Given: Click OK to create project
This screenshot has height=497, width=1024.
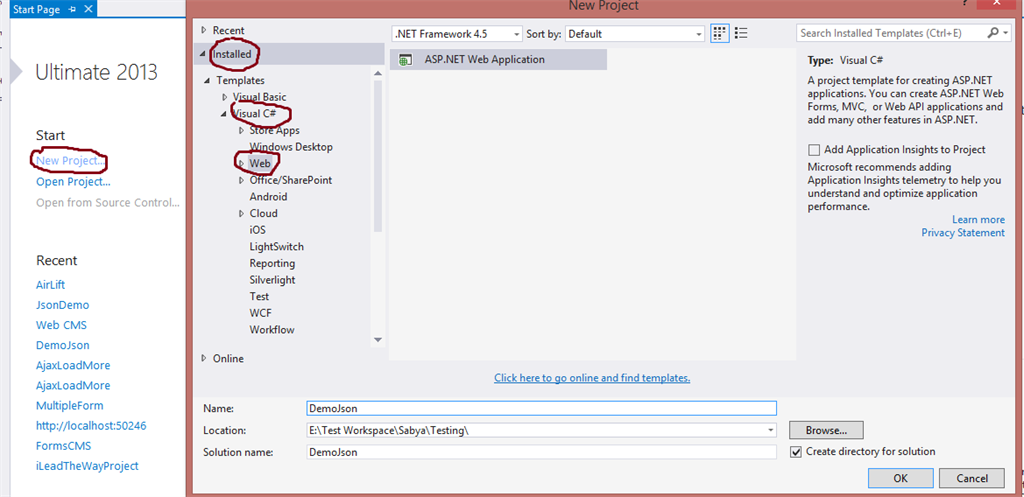Looking at the screenshot, I should tap(901, 478).
